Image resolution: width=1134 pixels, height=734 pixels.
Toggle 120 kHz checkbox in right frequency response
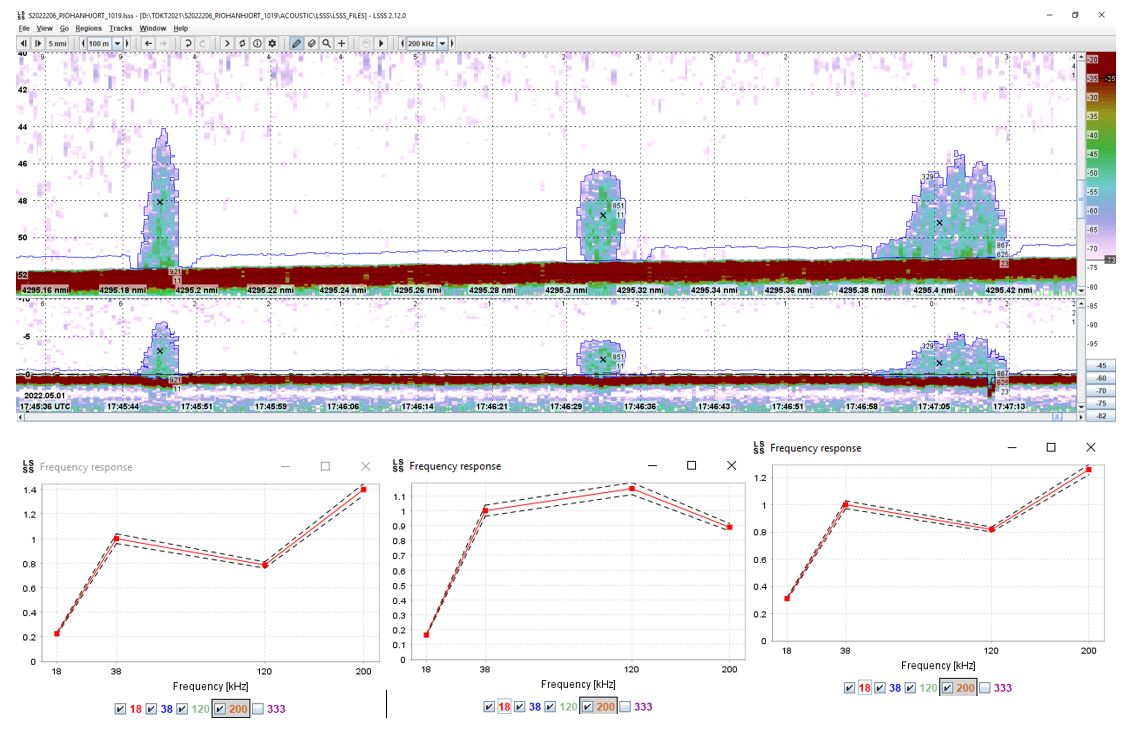point(911,688)
